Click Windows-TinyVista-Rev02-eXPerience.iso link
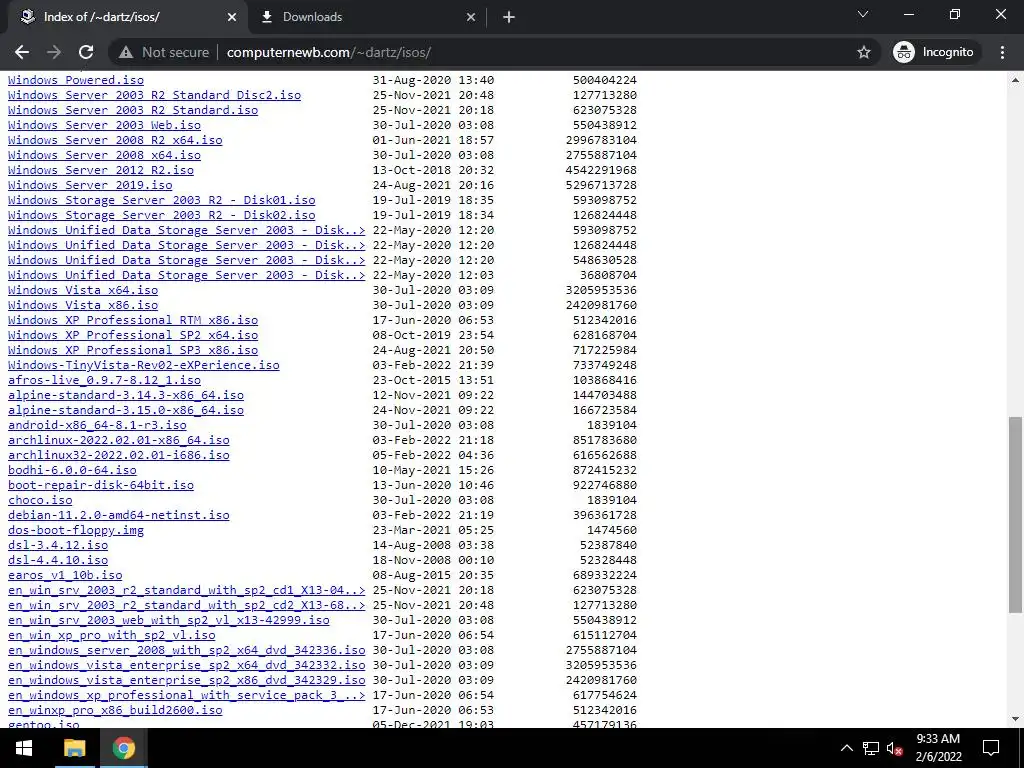The height and width of the screenshot is (768, 1024). click(144, 365)
